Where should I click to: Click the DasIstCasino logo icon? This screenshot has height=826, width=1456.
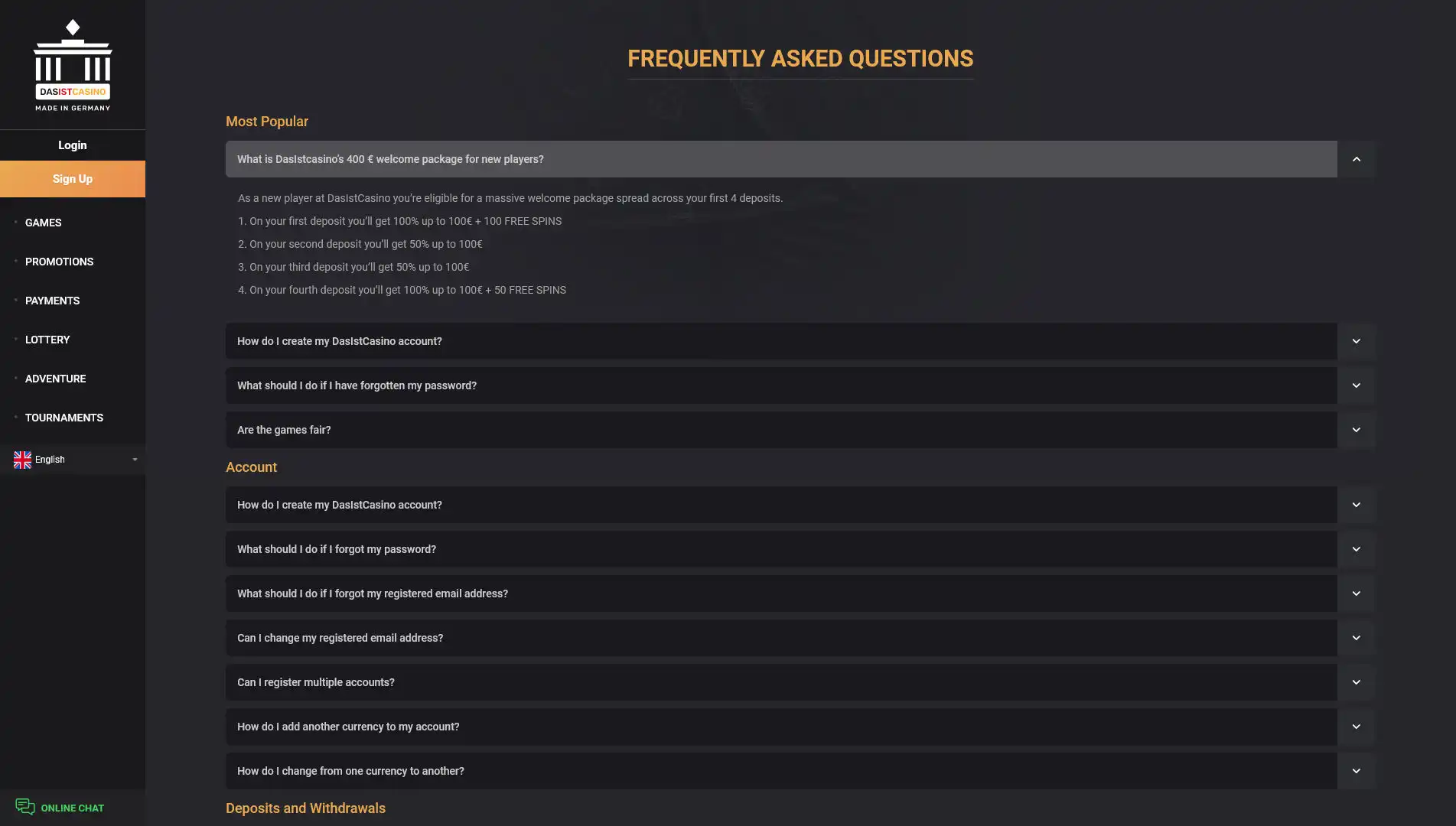click(x=73, y=65)
